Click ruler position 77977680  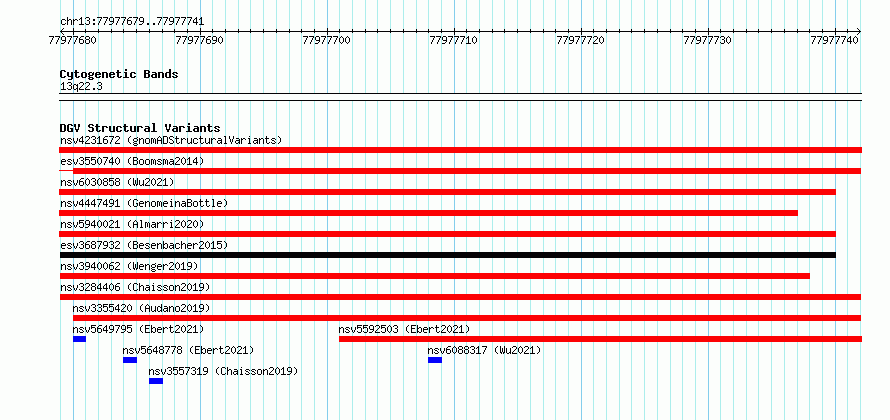tap(73, 40)
